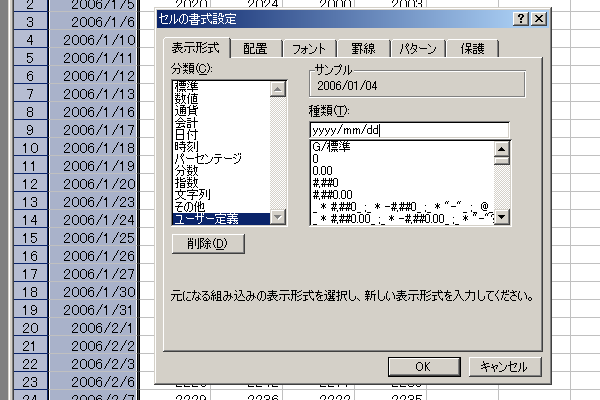Viewport: 600px width, 400px height.
Task: Select the #,##0 format type
Action: (x=402, y=183)
